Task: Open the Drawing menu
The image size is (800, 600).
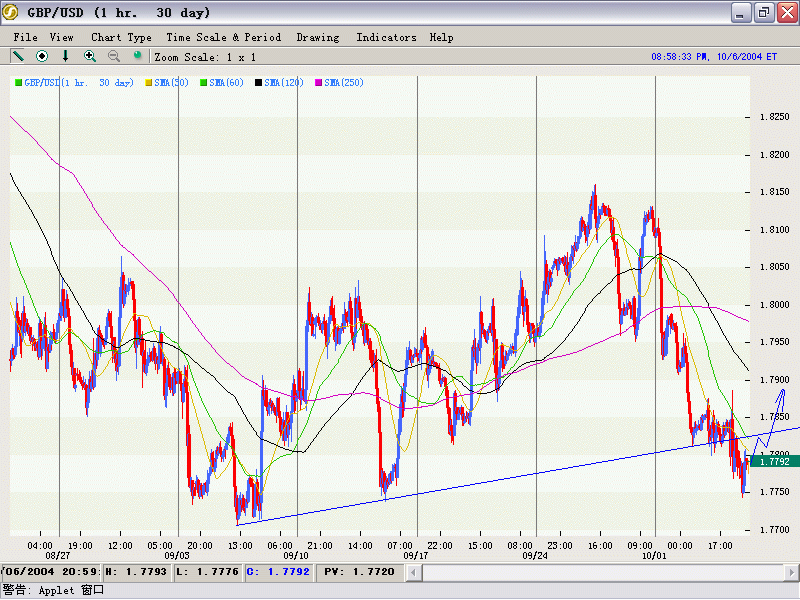Action: pyautogui.click(x=318, y=37)
